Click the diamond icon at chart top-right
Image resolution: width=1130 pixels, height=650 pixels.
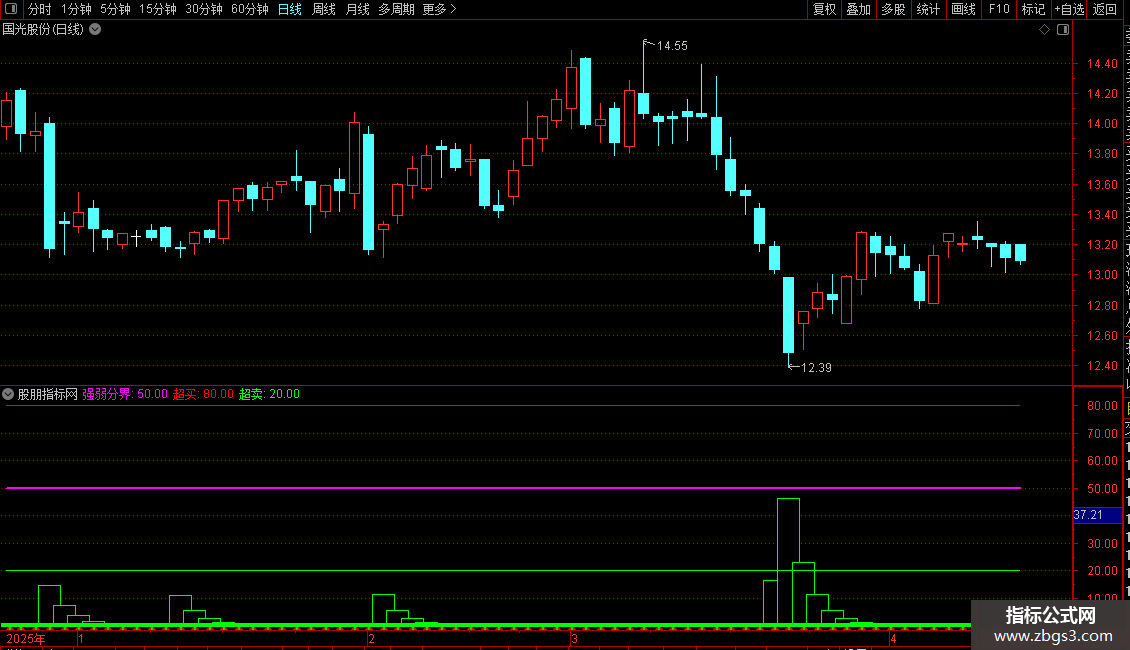(1044, 30)
